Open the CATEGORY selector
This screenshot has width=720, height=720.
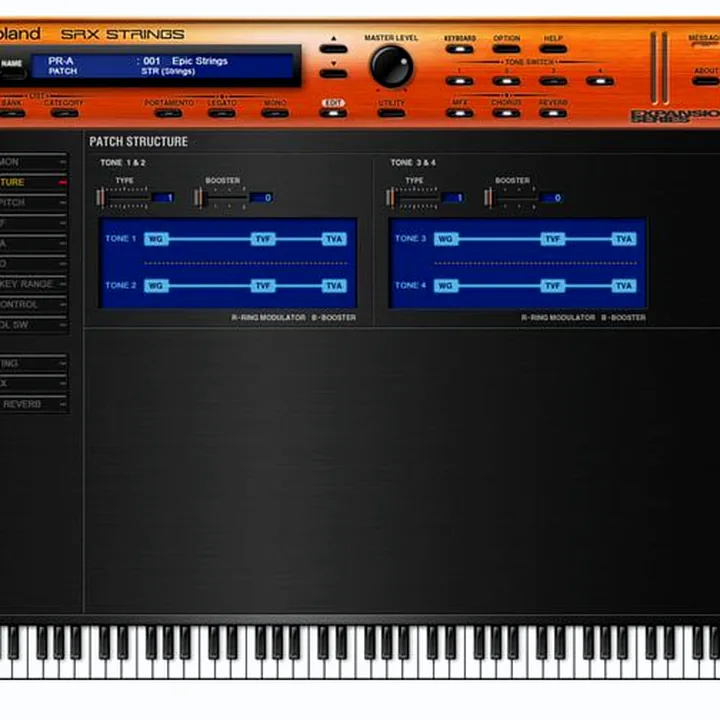(64, 113)
